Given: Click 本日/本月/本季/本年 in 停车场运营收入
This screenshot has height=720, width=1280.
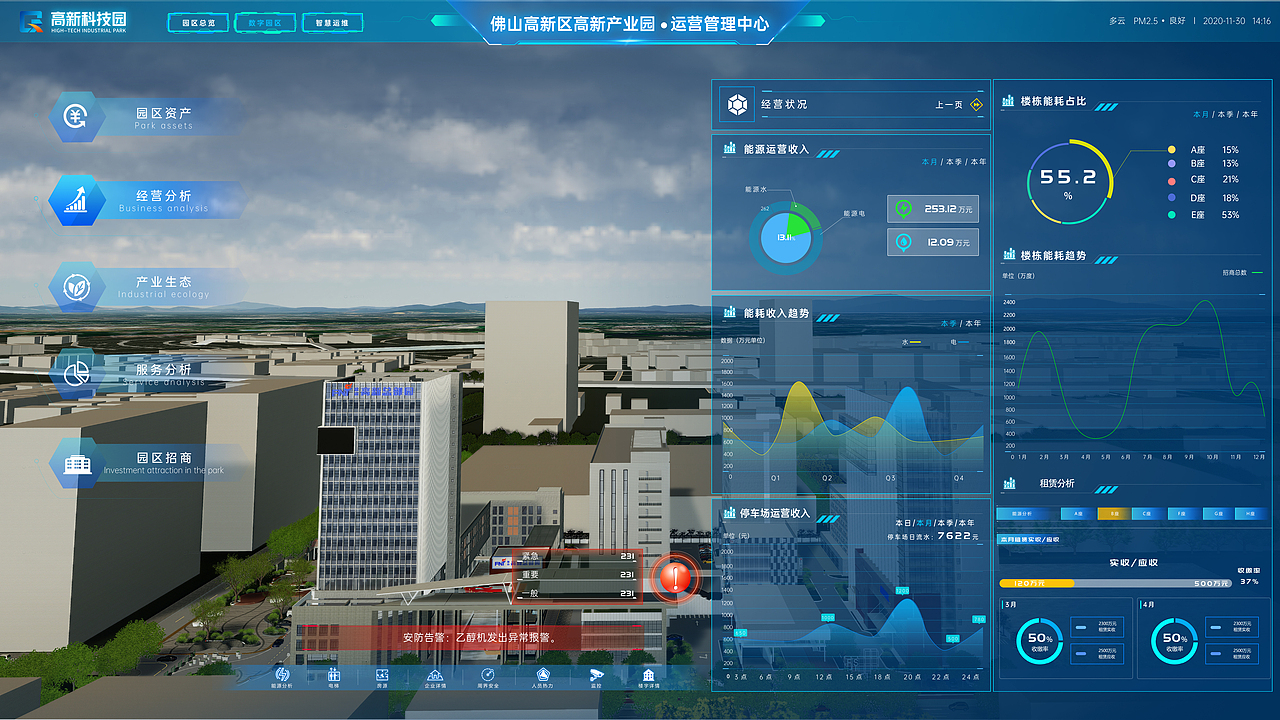Looking at the screenshot, I should tap(935, 523).
